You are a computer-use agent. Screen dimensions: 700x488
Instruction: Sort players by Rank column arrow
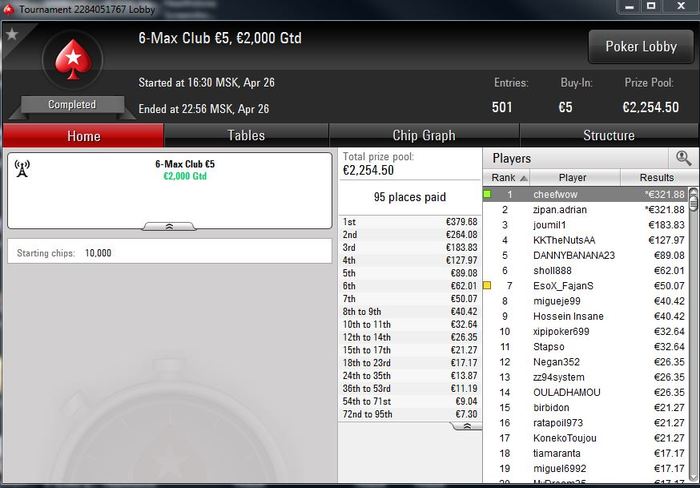tap(524, 178)
